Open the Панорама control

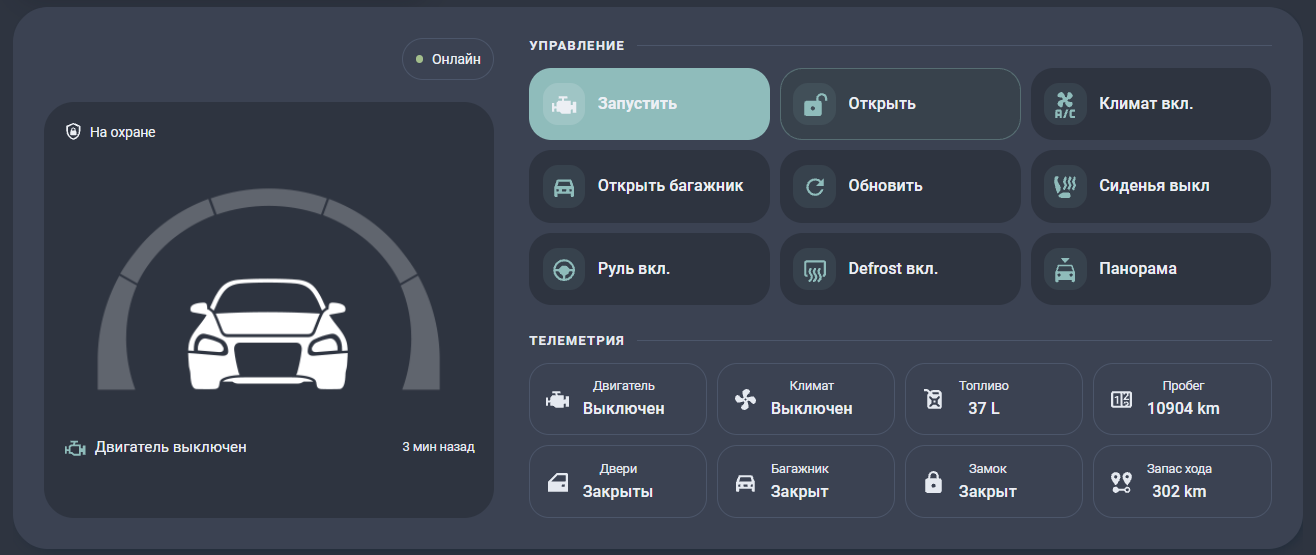coord(1151,269)
